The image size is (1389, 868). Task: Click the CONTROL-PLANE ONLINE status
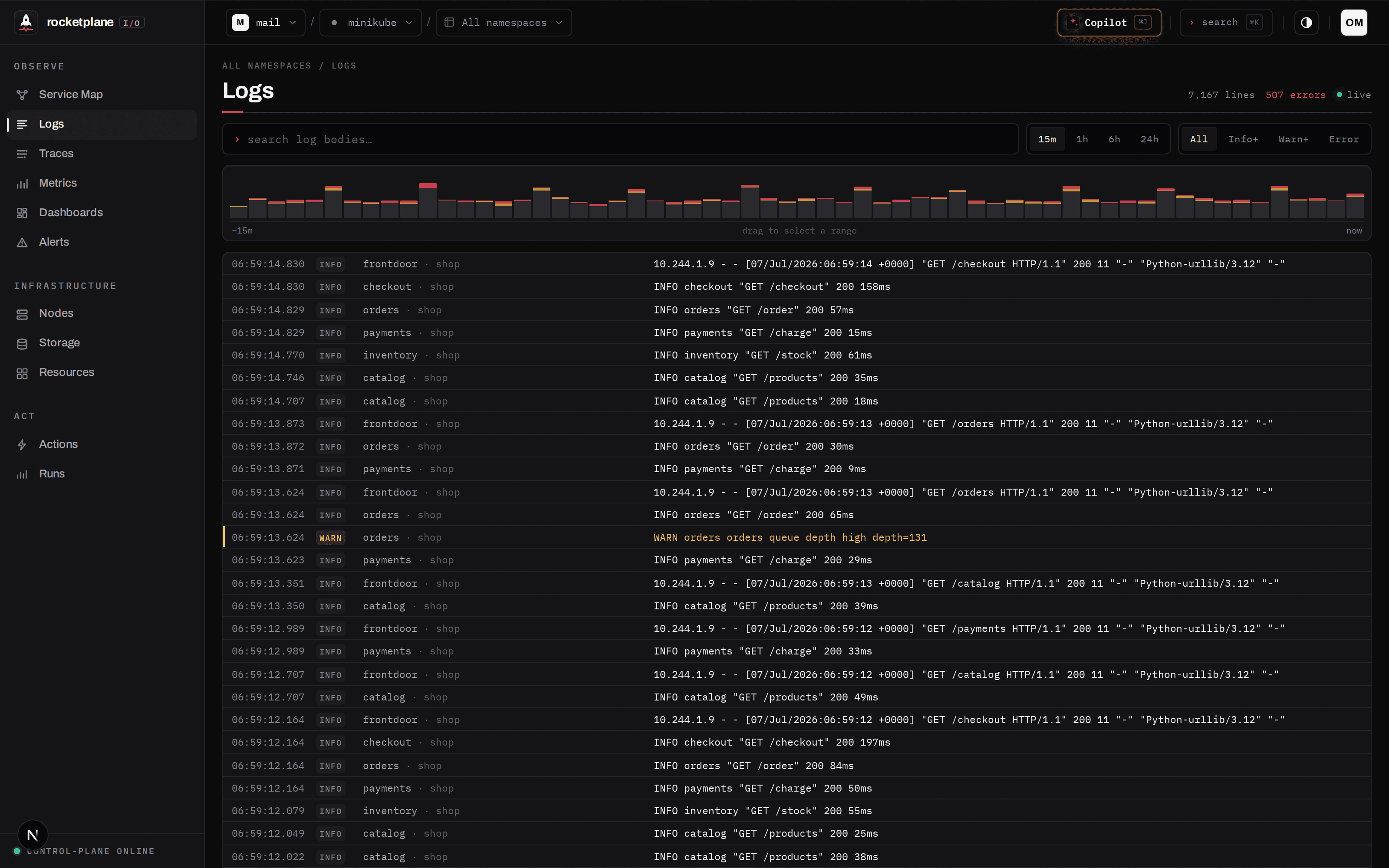[84, 851]
